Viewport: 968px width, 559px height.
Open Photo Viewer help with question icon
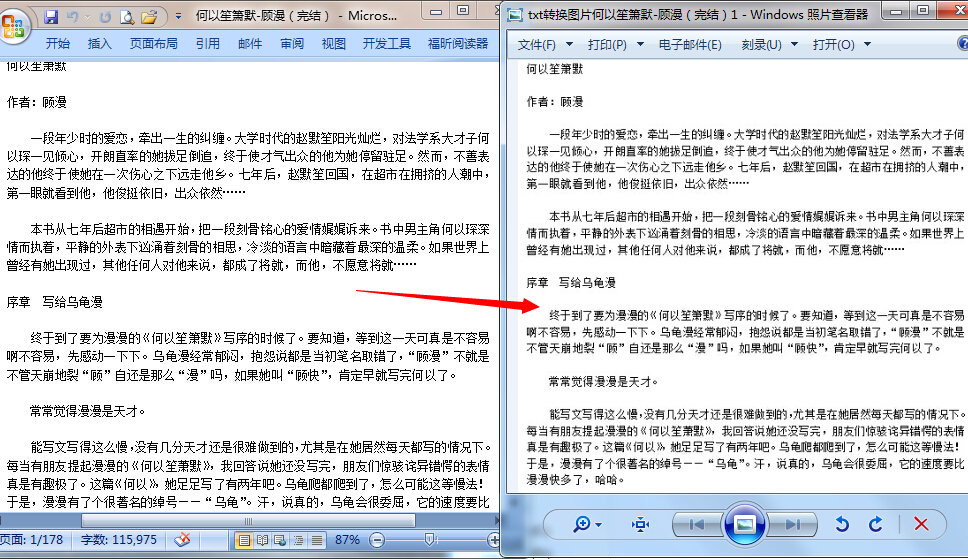(963, 43)
